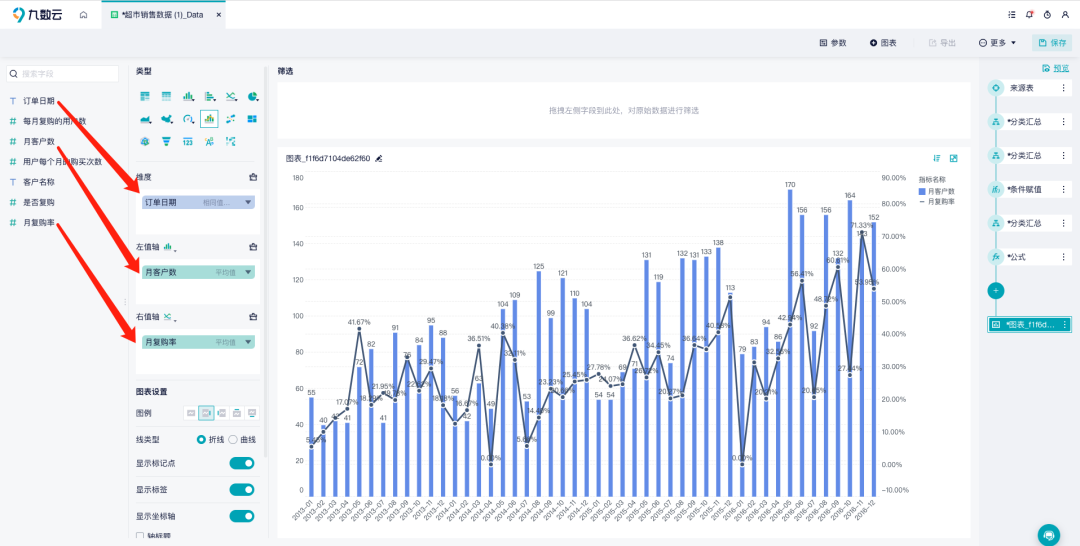Hide the legend with first 图例 option

pos(191,413)
